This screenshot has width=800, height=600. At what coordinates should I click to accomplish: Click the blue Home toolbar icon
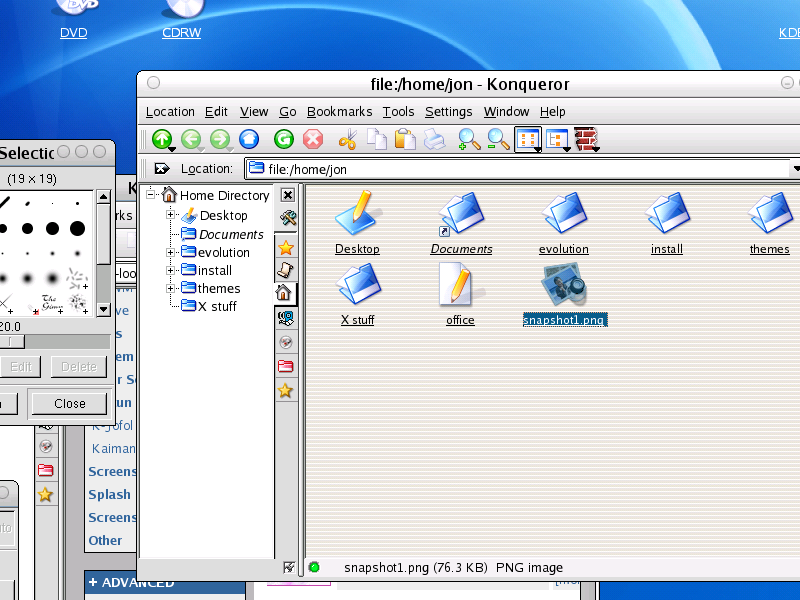click(249, 139)
